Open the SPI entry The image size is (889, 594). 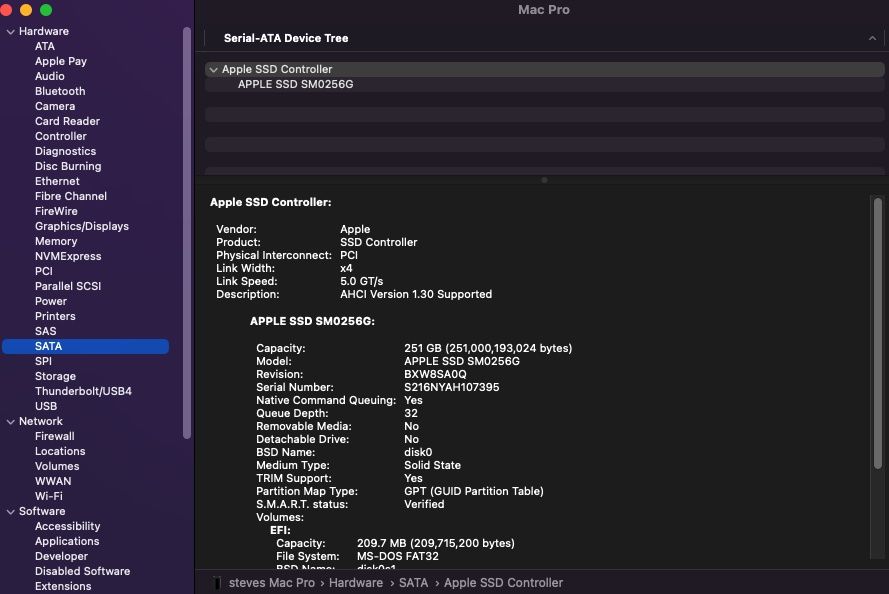click(x=43, y=362)
